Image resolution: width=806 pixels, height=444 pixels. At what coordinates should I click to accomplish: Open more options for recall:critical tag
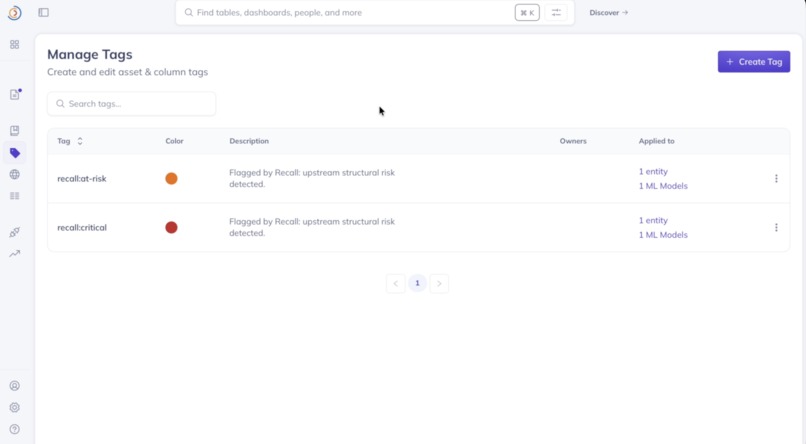click(776, 227)
